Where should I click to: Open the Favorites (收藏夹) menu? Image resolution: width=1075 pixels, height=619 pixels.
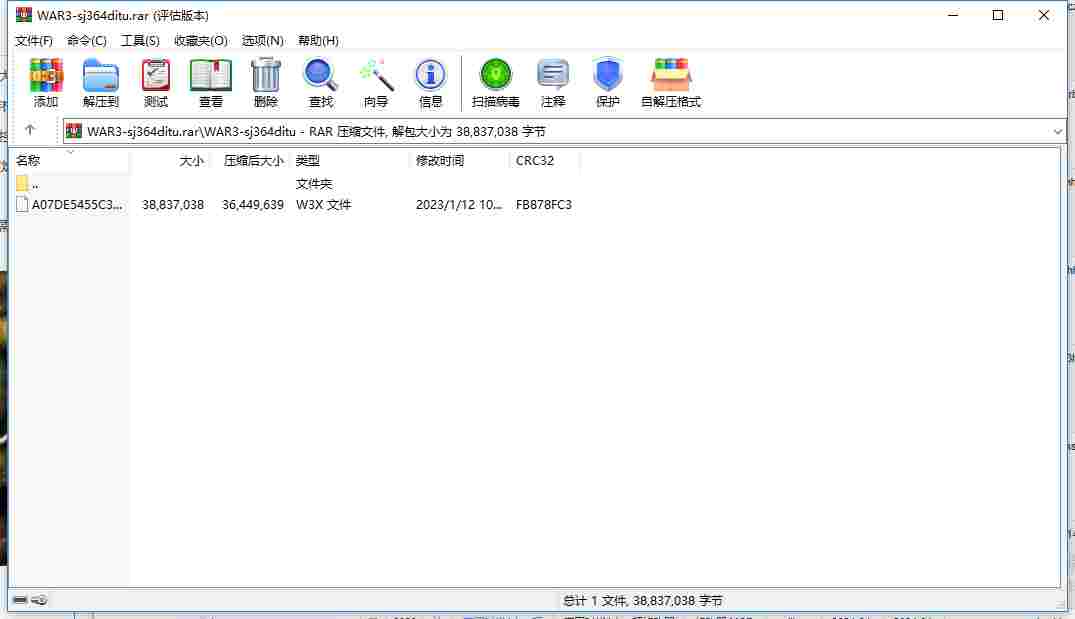click(x=200, y=40)
